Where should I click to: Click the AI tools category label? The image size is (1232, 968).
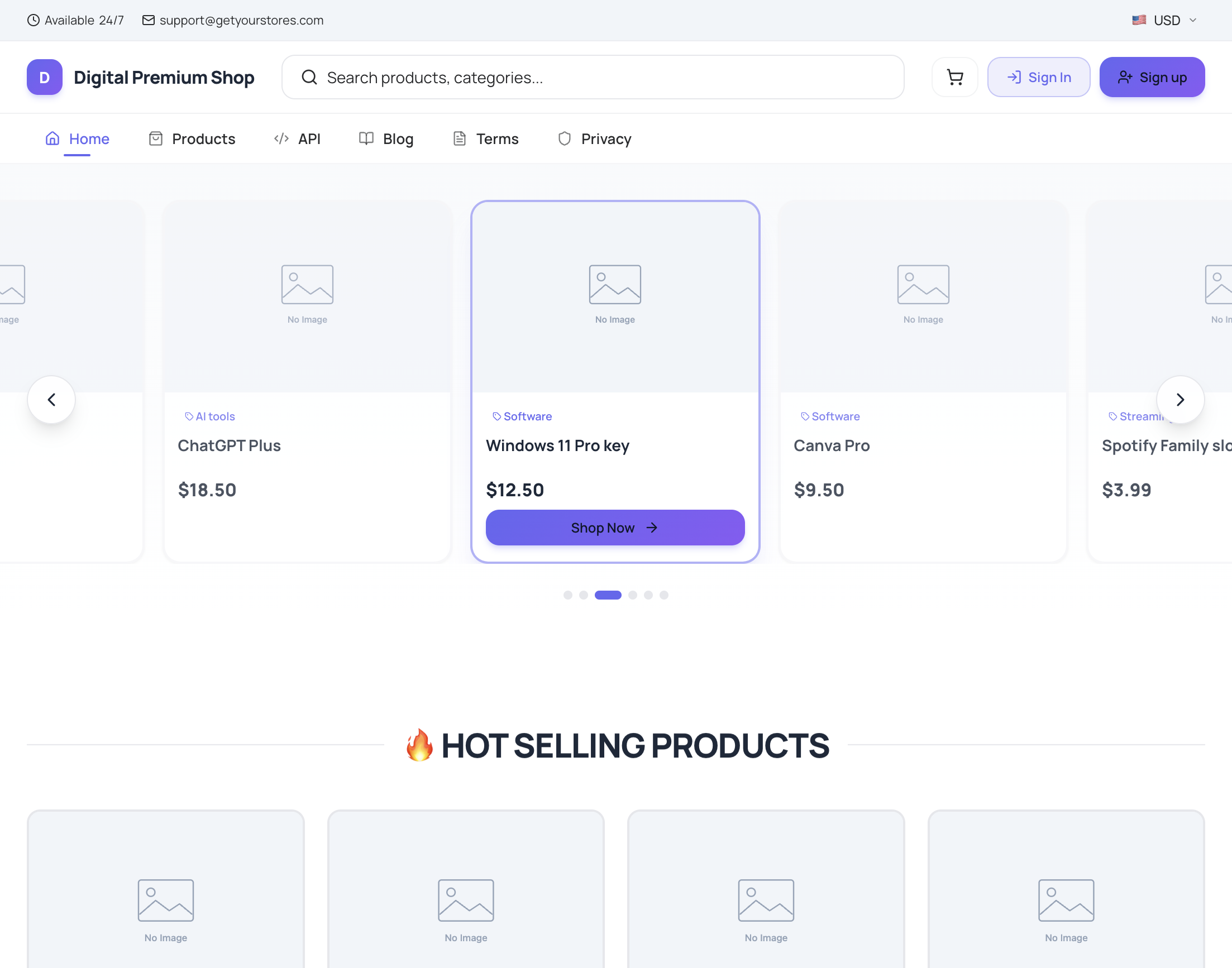[x=215, y=416]
